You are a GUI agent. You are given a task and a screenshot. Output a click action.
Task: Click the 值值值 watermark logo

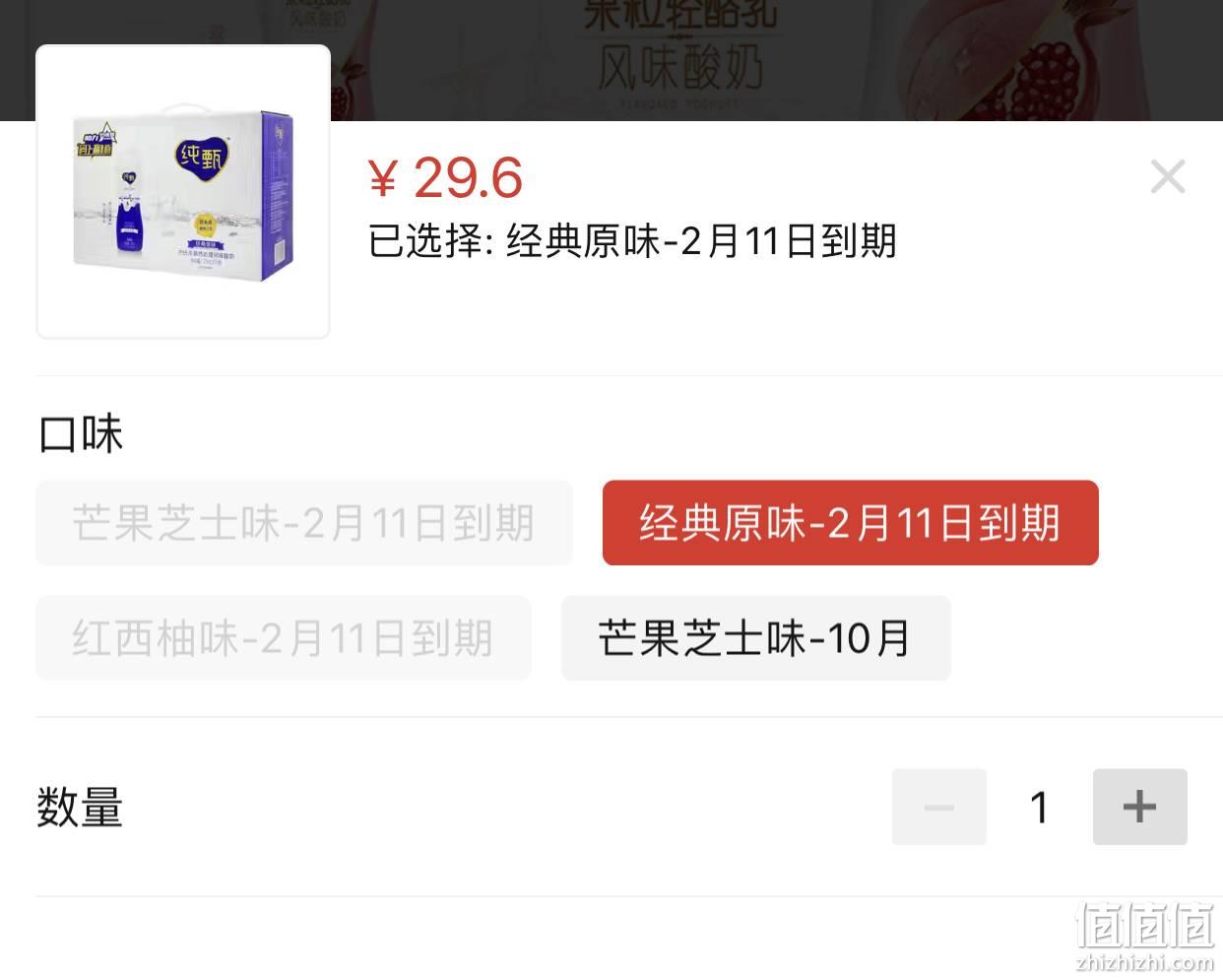tap(1146, 925)
